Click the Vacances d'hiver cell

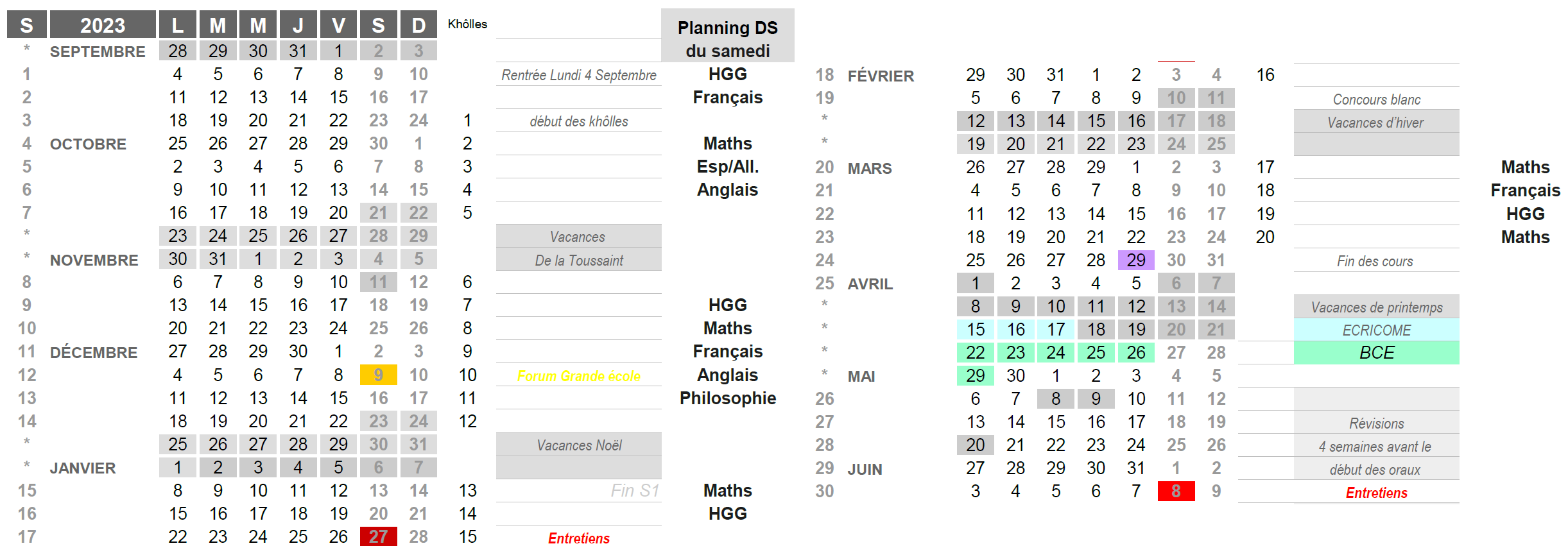(1375, 123)
